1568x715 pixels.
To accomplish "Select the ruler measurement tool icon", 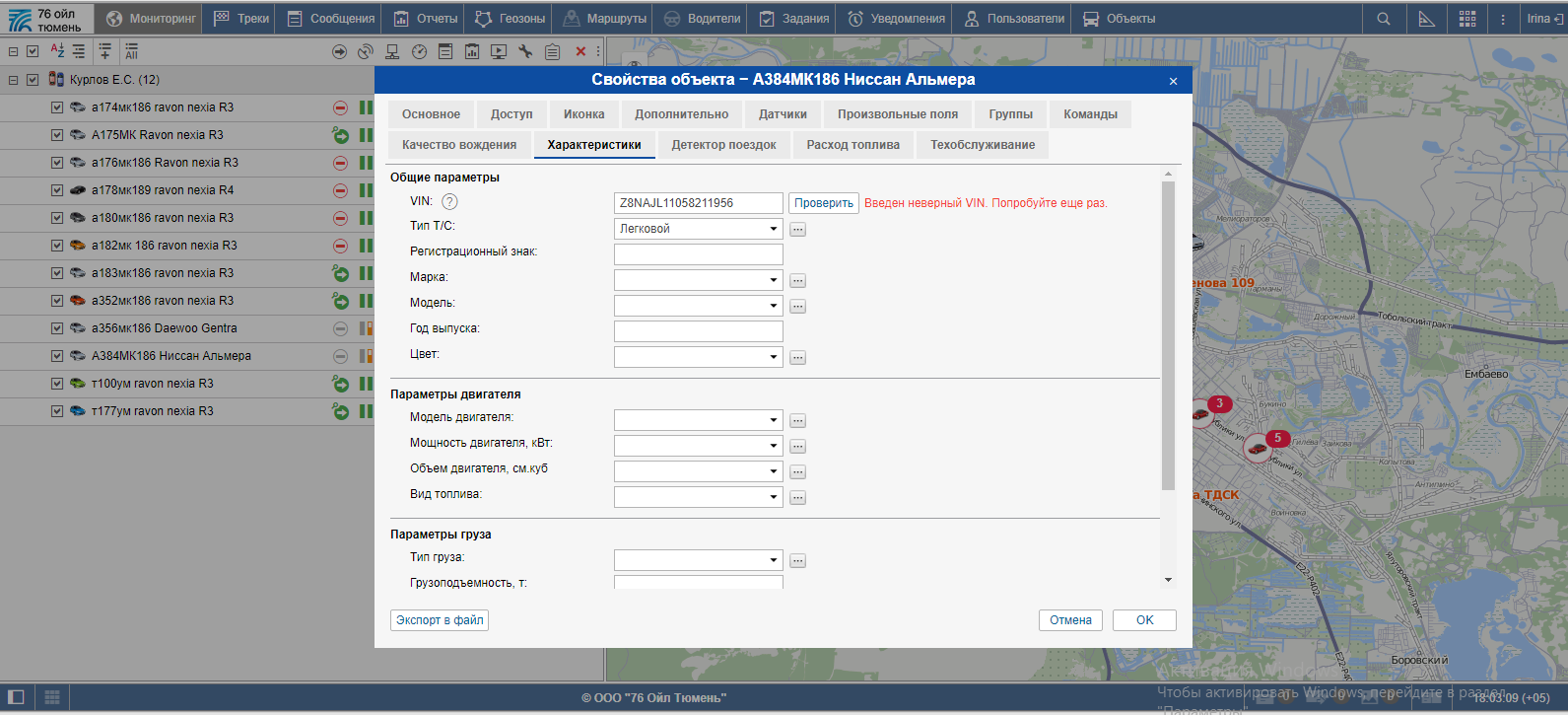I will coord(1426,19).
